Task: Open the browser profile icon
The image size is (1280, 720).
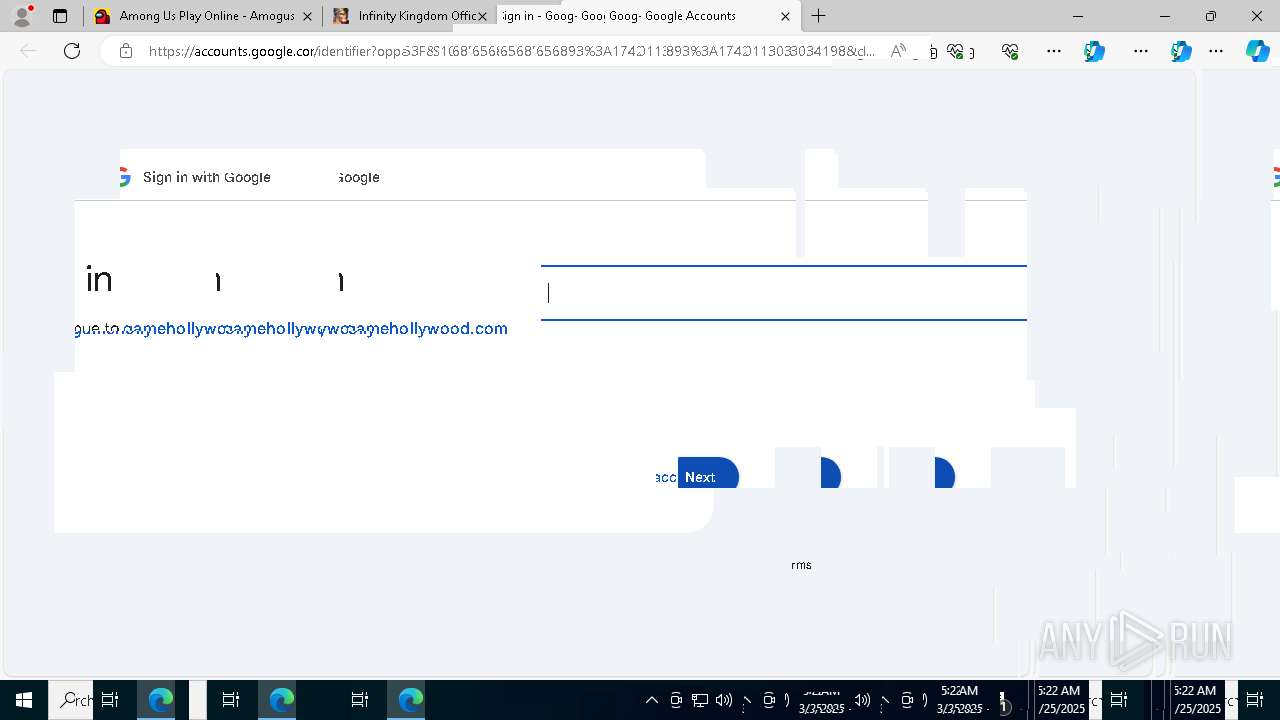Action: coord(22,16)
